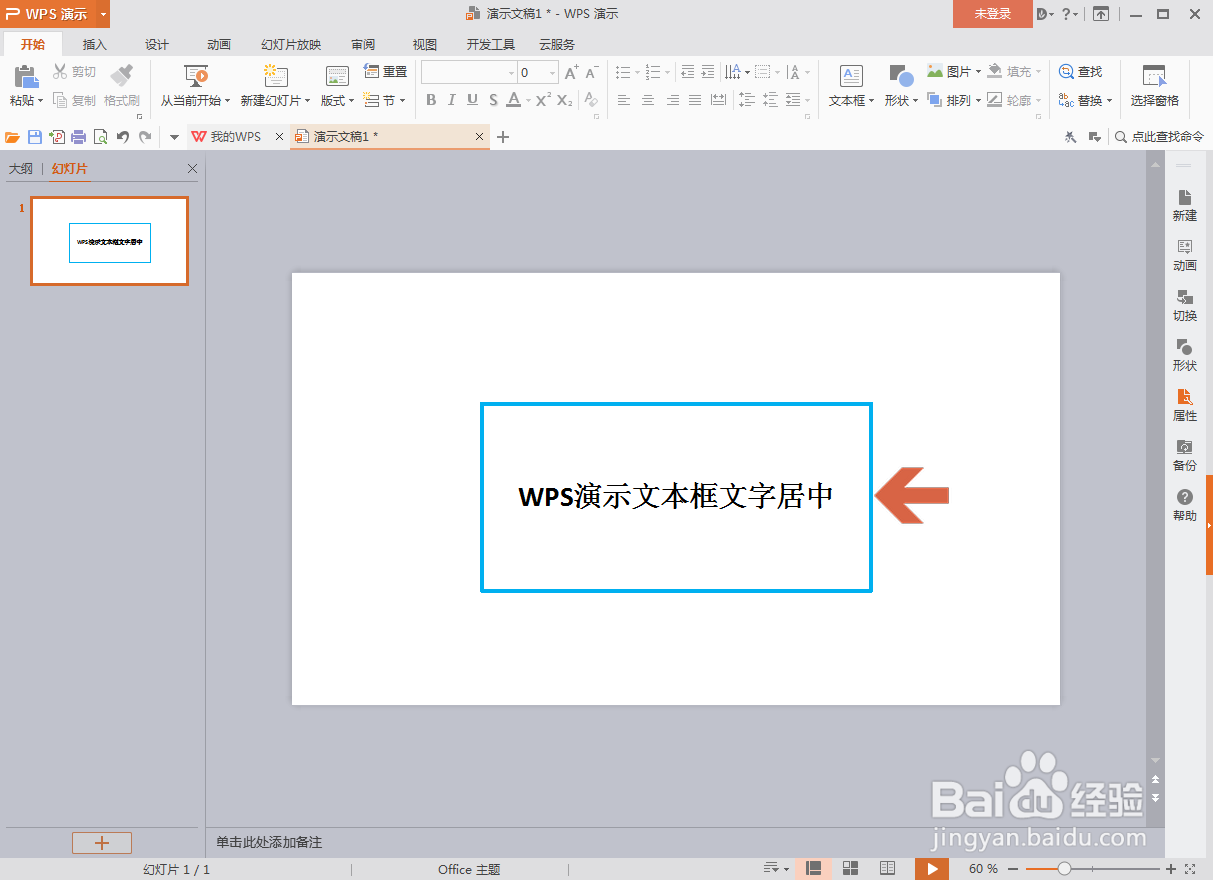Click the zoom in plus button

(x=1171, y=869)
